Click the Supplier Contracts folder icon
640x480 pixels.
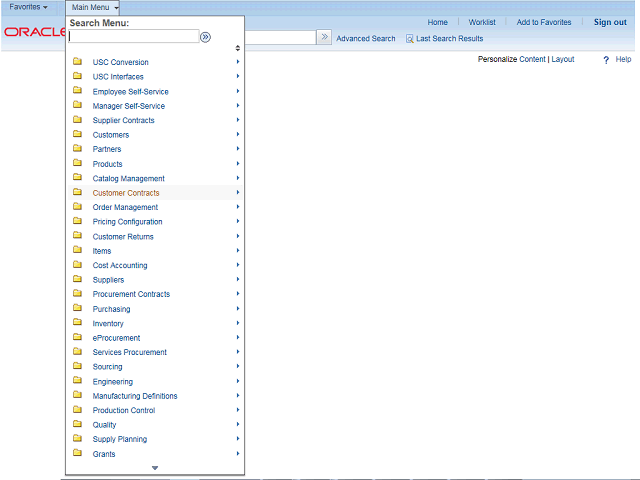tap(77, 120)
